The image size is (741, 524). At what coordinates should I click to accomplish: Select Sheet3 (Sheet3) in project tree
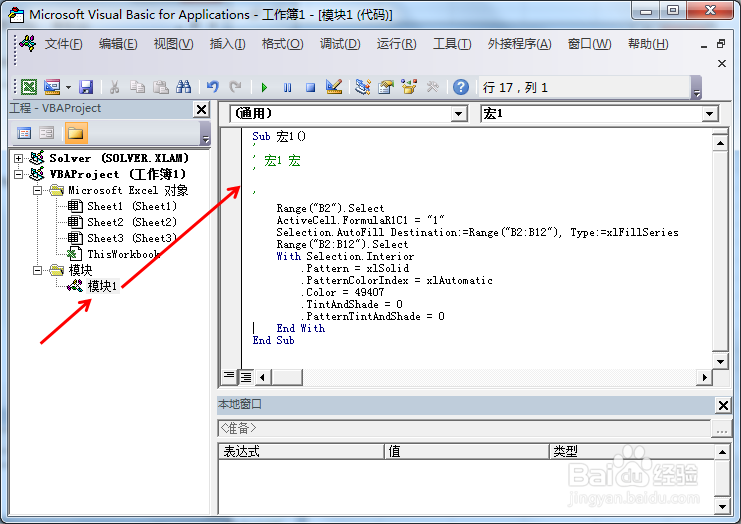tap(132, 238)
